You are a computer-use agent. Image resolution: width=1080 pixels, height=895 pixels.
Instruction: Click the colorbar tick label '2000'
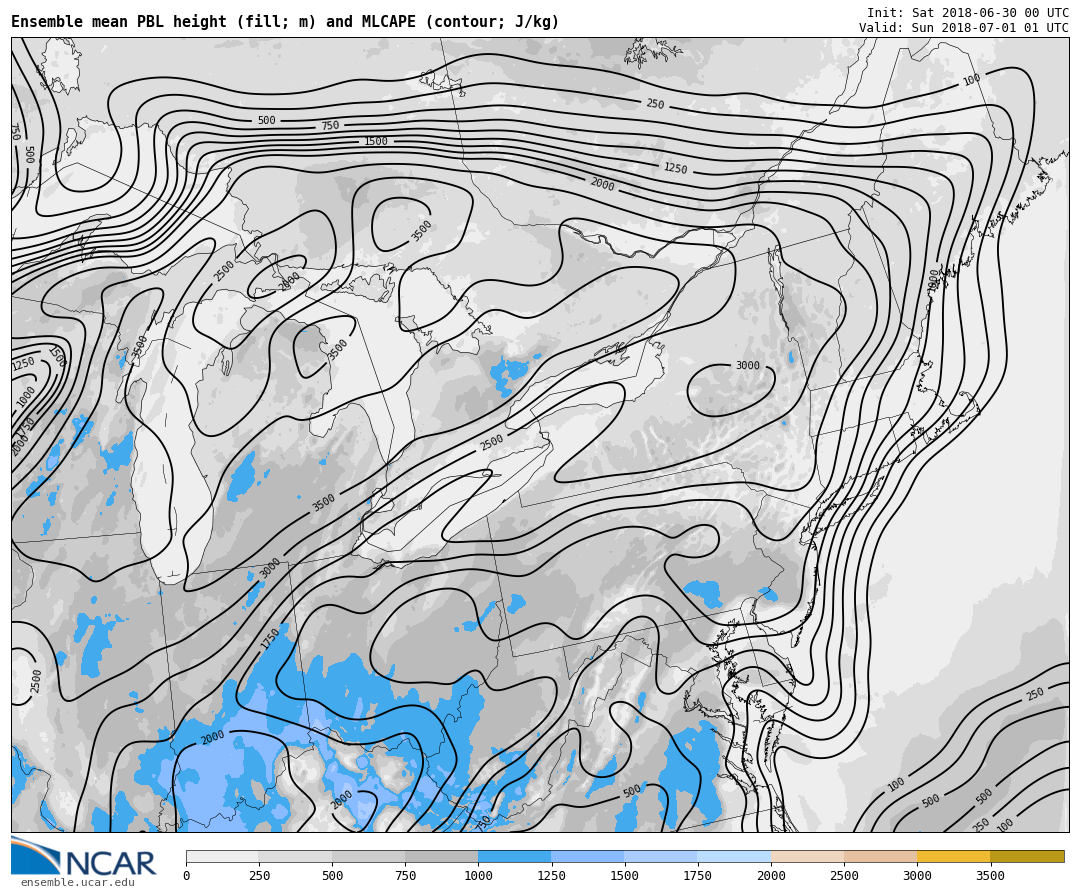pos(771,876)
